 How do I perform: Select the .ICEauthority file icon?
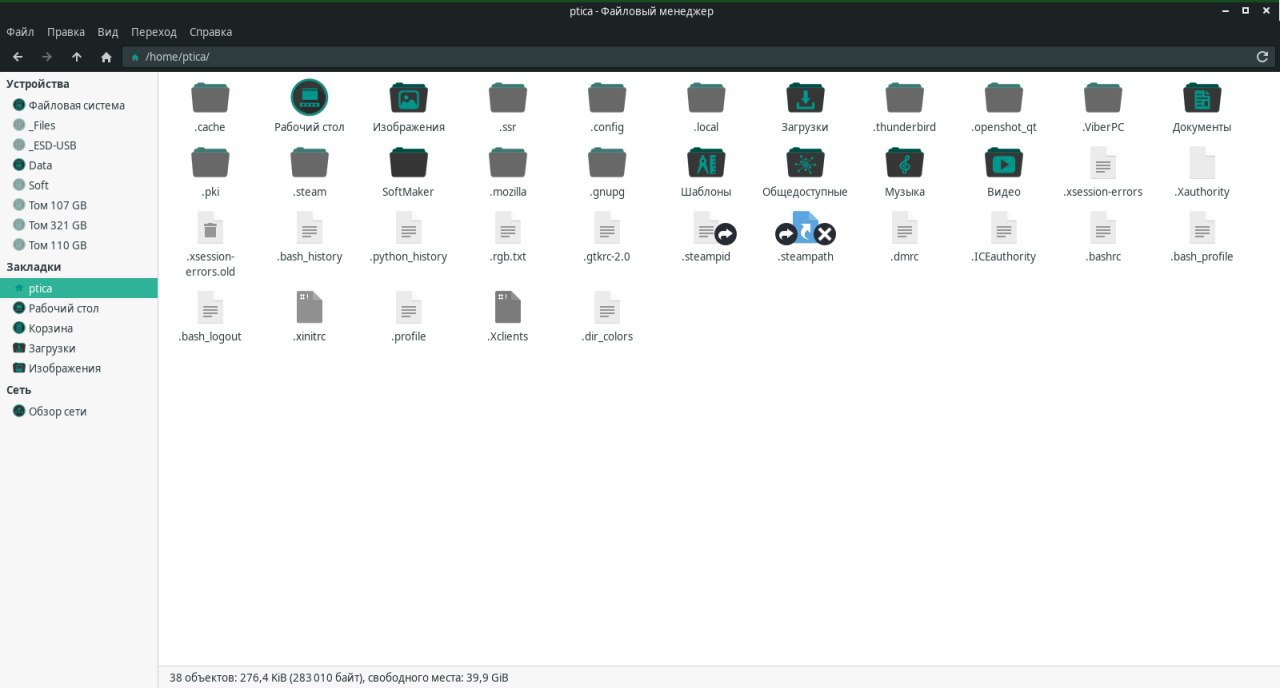[x=1003, y=227]
